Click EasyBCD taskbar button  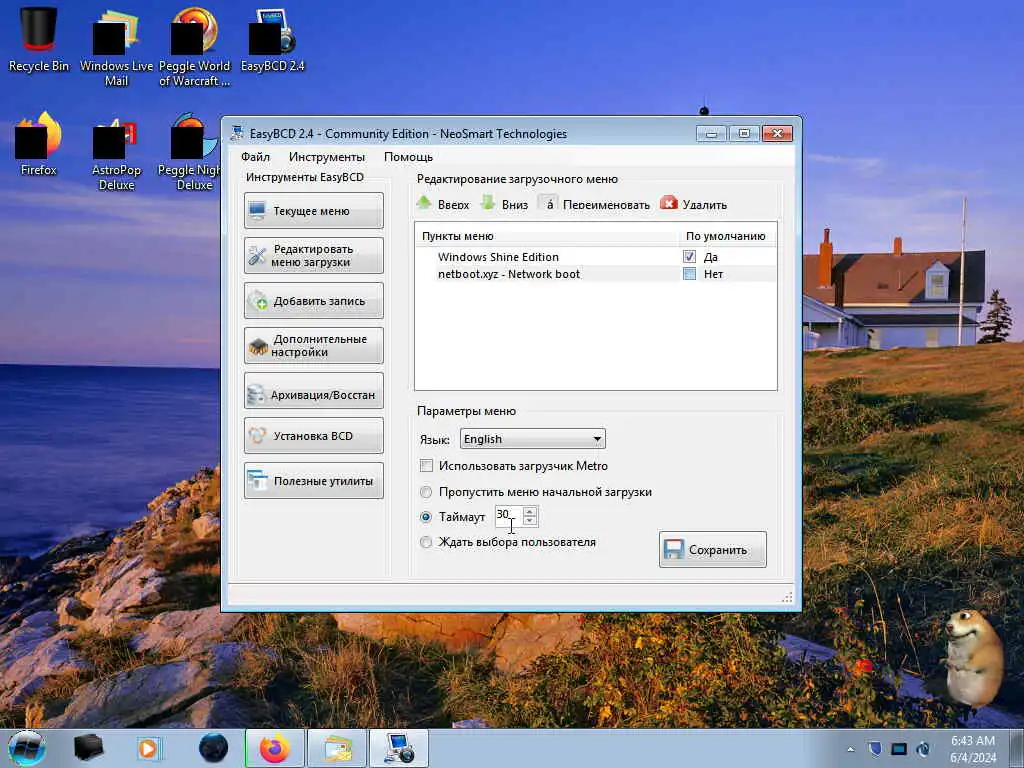(x=399, y=748)
